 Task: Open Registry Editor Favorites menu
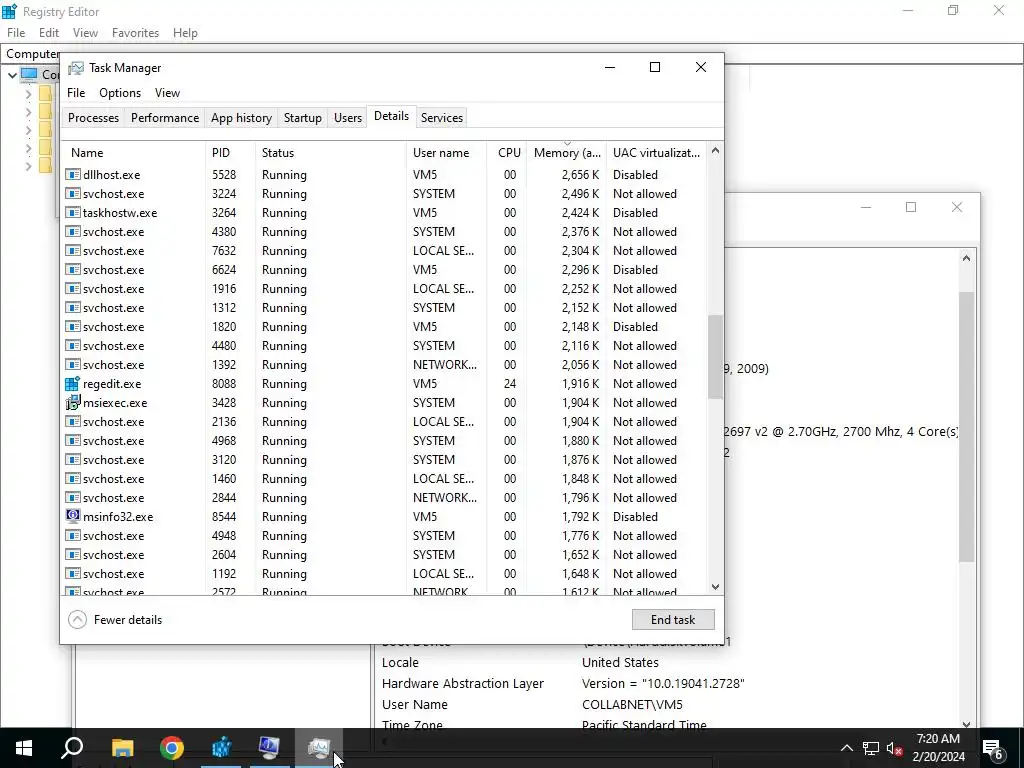[135, 33]
